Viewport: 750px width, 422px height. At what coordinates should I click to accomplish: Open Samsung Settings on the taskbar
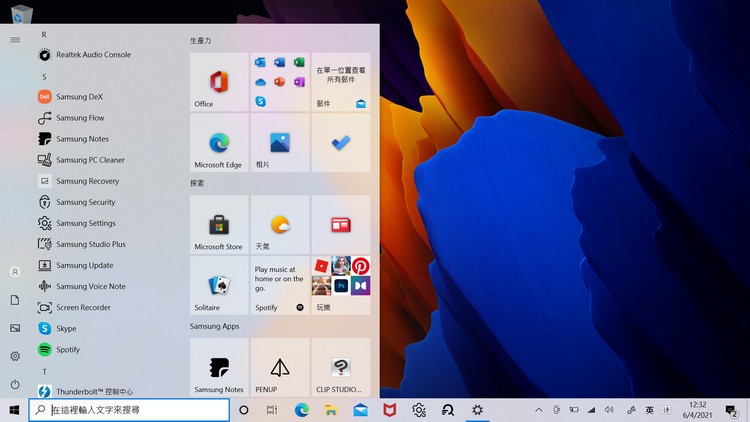tap(419, 410)
